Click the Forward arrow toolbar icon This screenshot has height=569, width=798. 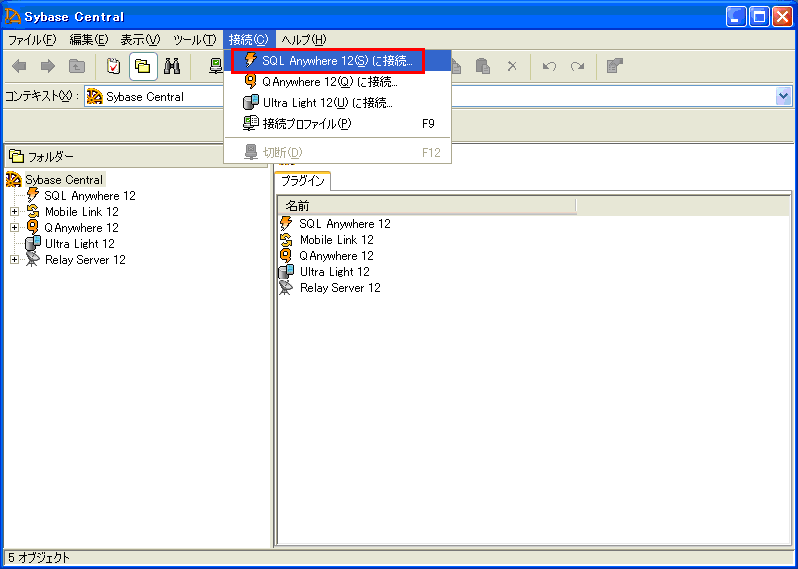coord(47,66)
